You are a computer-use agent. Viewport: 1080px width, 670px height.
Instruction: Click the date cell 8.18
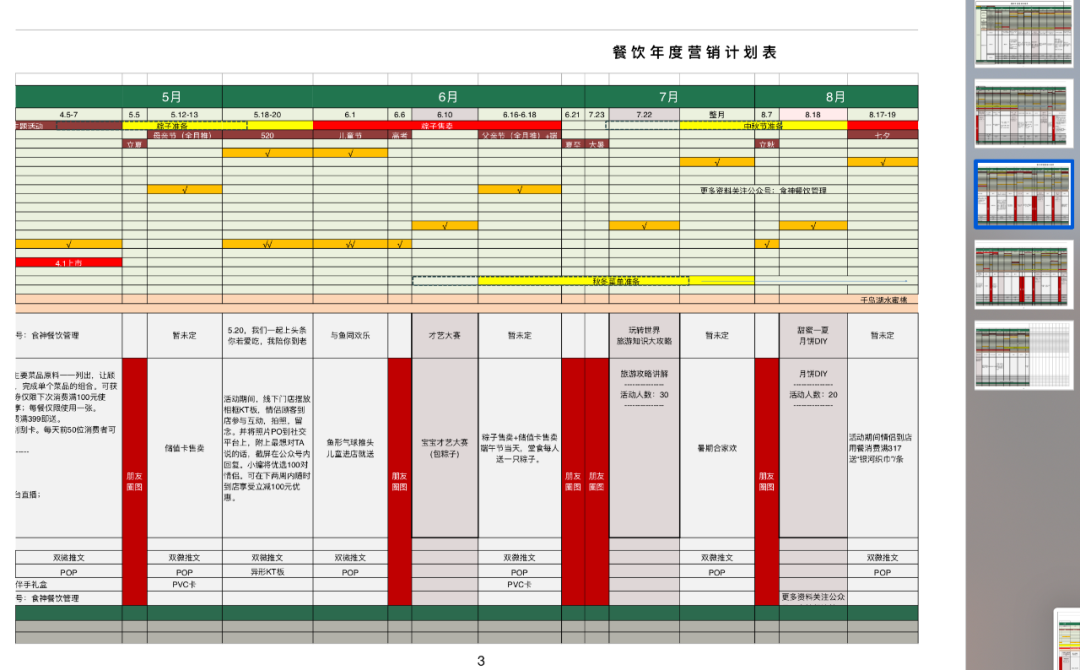point(813,114)
